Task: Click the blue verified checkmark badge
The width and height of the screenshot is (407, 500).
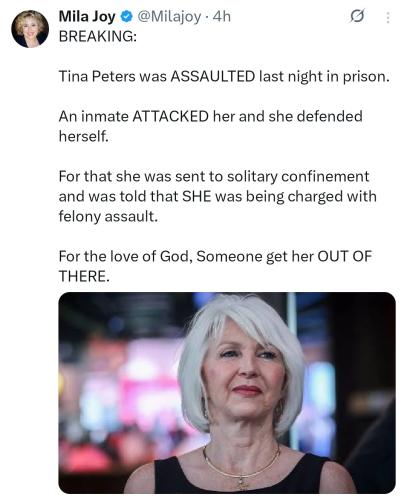Action: click(x=127, y=16)
